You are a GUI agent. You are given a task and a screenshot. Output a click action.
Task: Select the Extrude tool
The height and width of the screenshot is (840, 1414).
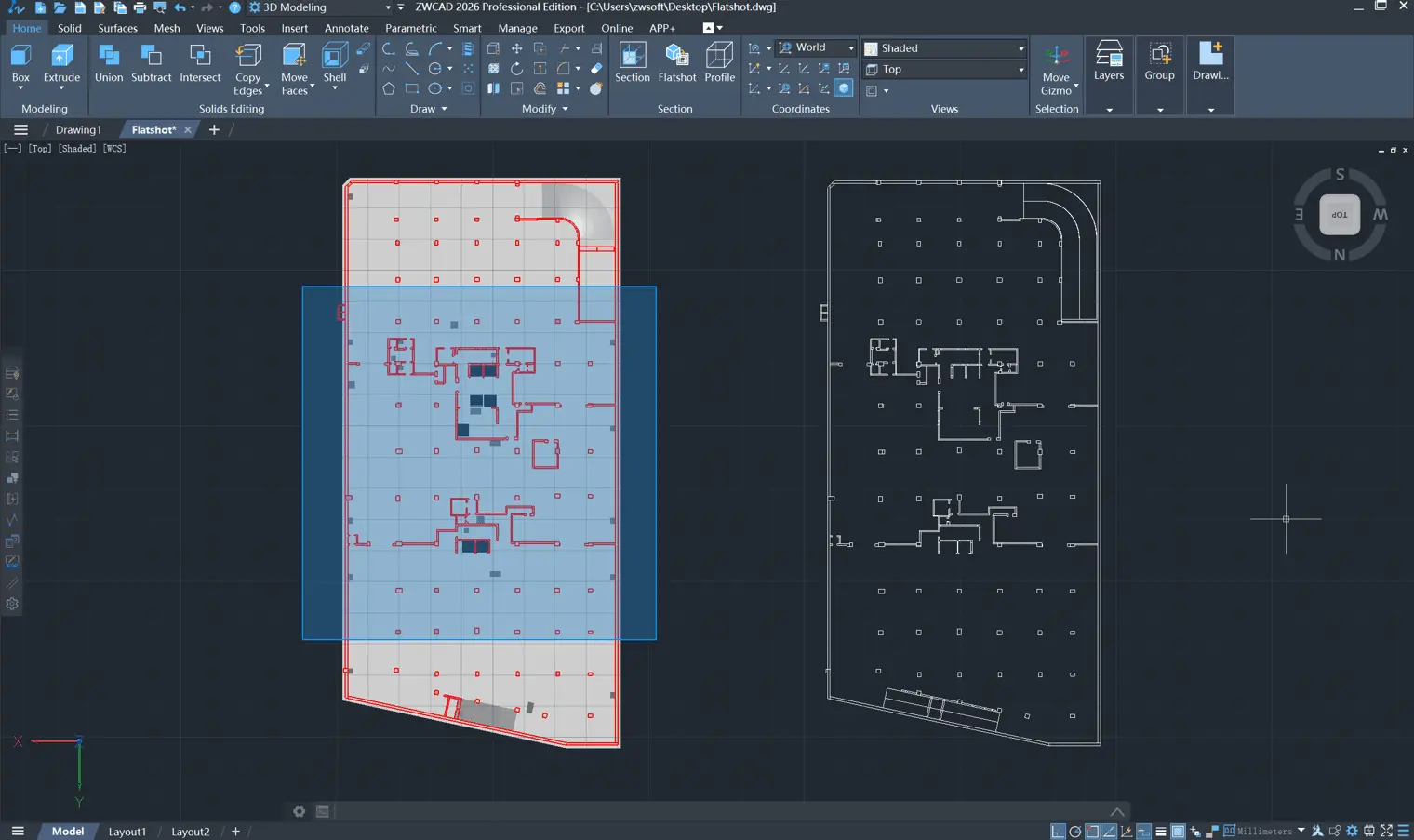61,65
